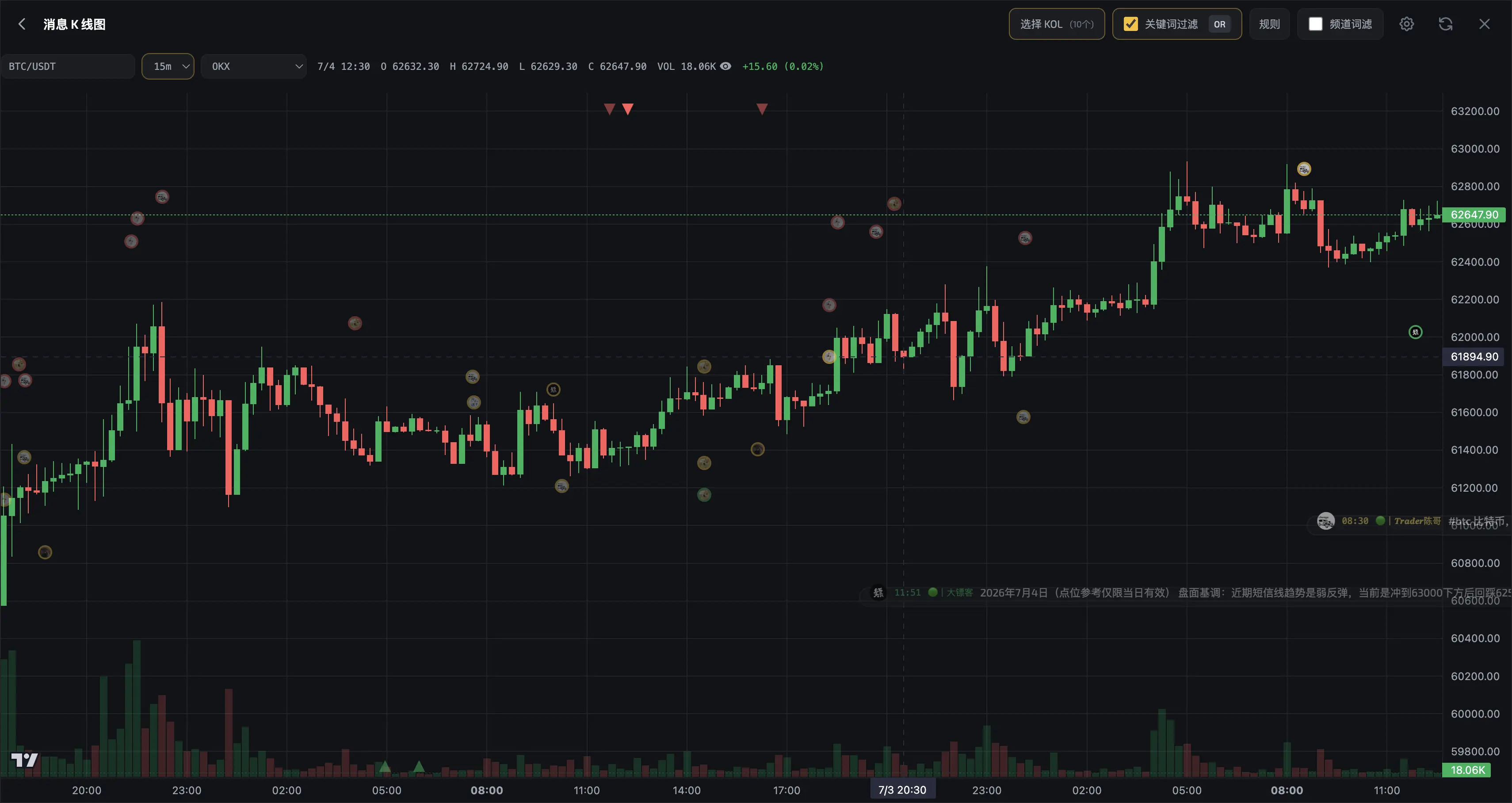Click the green-ringed KOL marker near 62000
Image resolution: width=1512 pixels, height=803 pixels.
[1415, 332]
